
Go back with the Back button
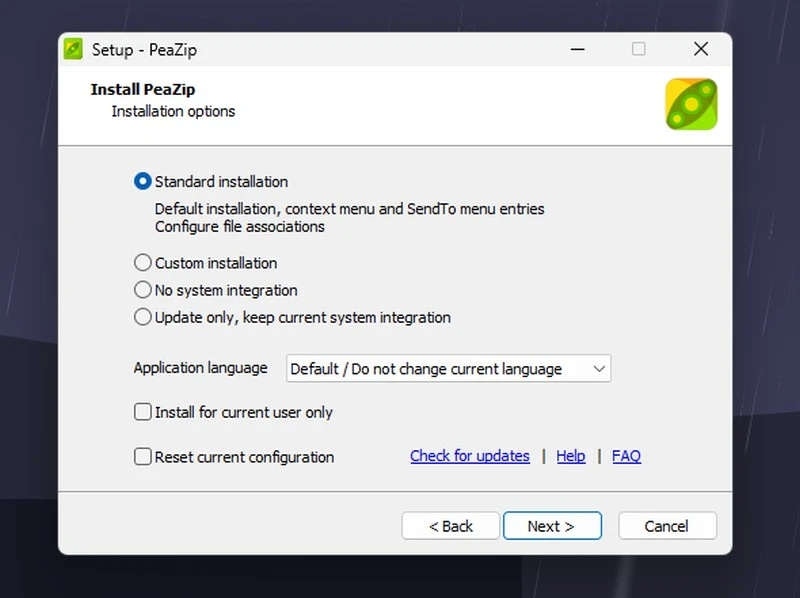pyautogui.click(x=451, y=526)
